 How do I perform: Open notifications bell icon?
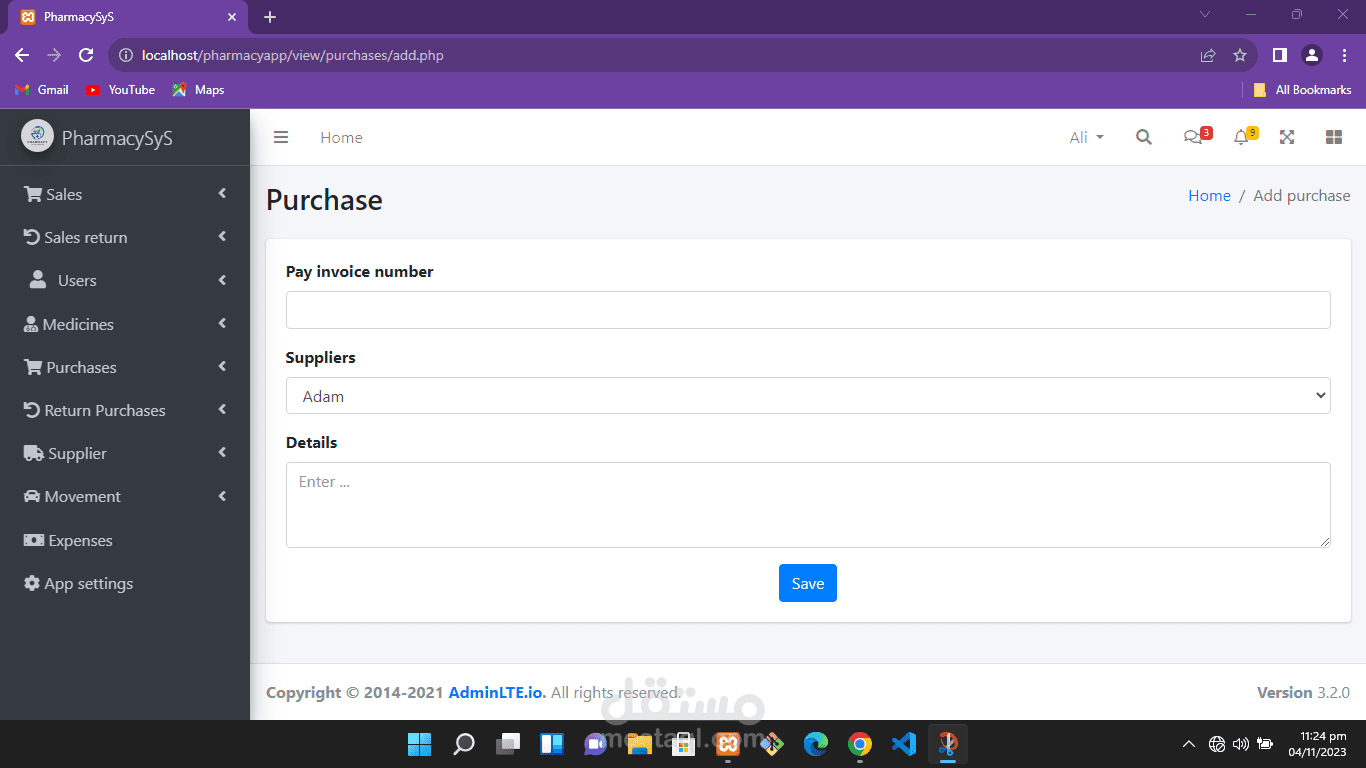click(1244, 136)
